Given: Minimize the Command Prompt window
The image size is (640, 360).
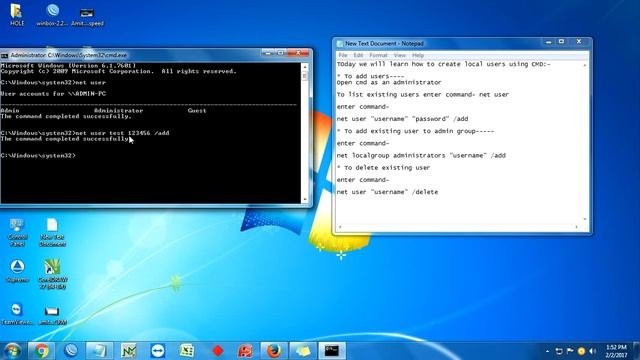Looking at the screenshot, I should (268, 53).
